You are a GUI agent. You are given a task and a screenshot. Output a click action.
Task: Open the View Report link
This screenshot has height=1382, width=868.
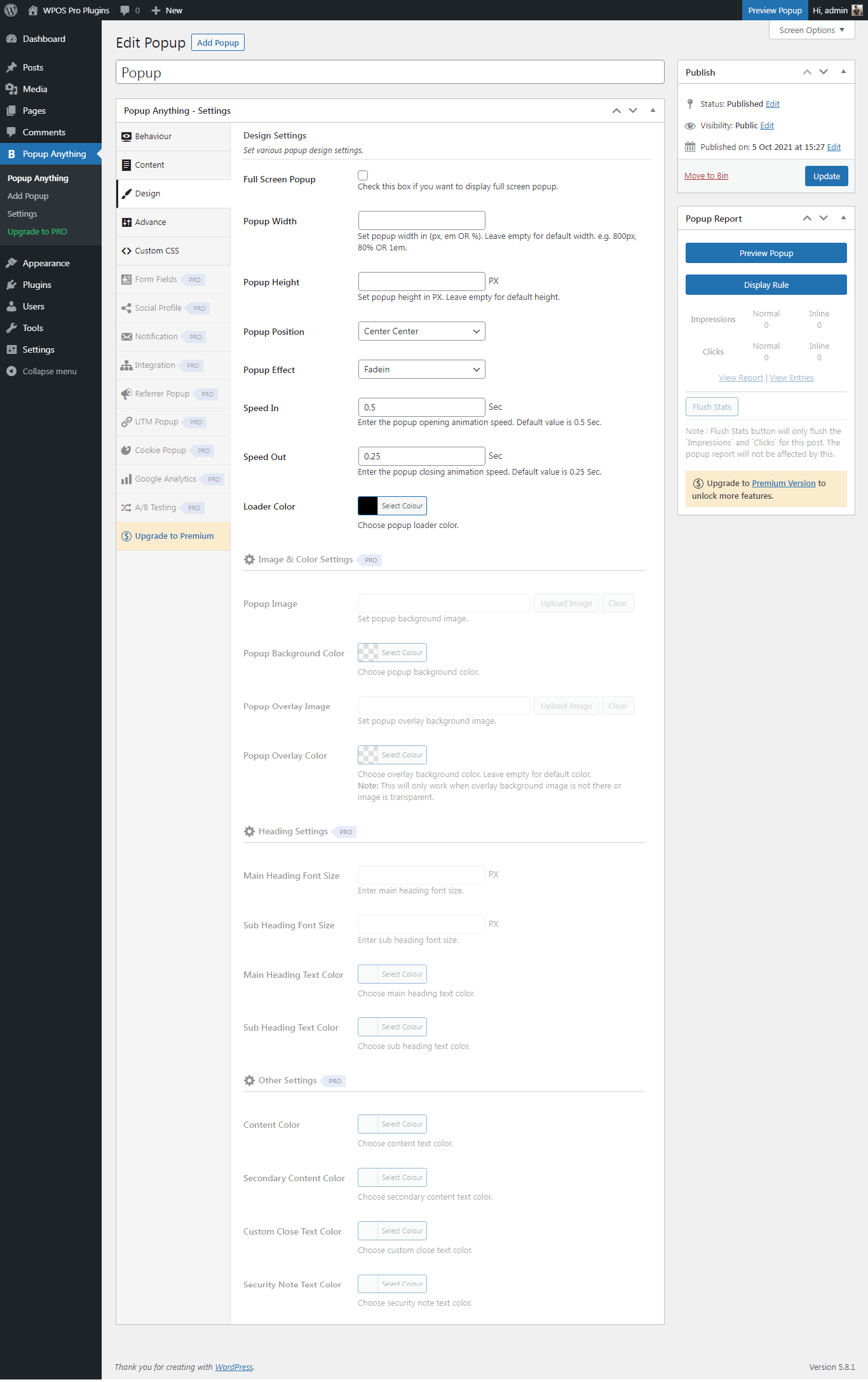(741, 378)
